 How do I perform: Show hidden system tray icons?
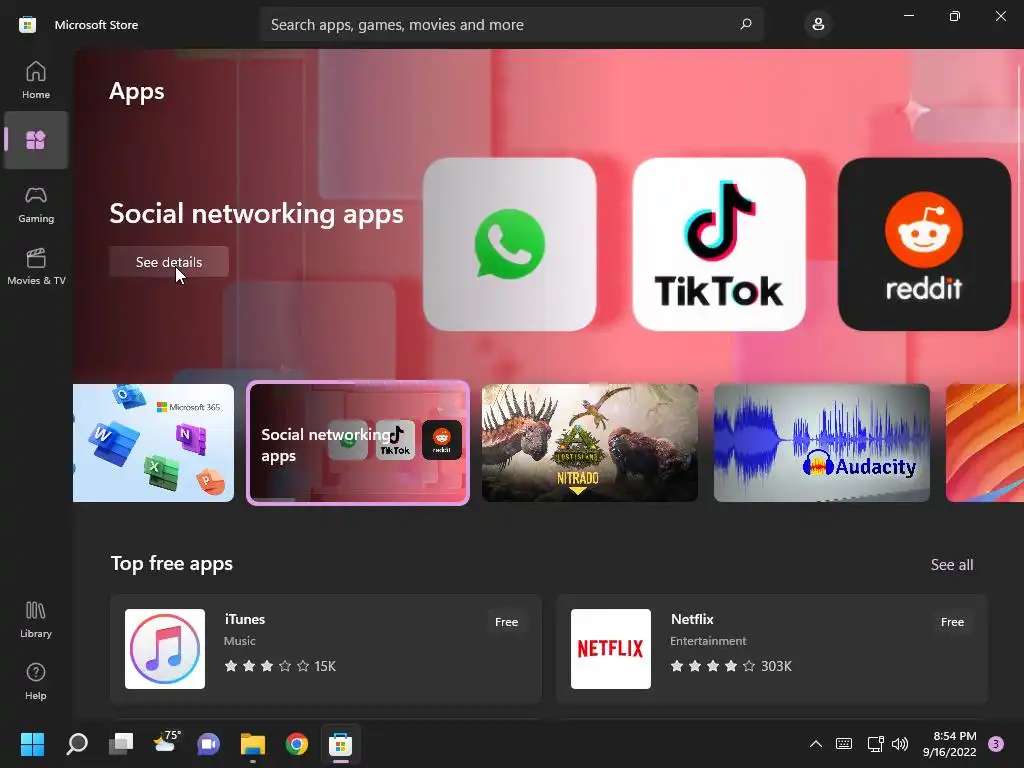click(816, 744)
